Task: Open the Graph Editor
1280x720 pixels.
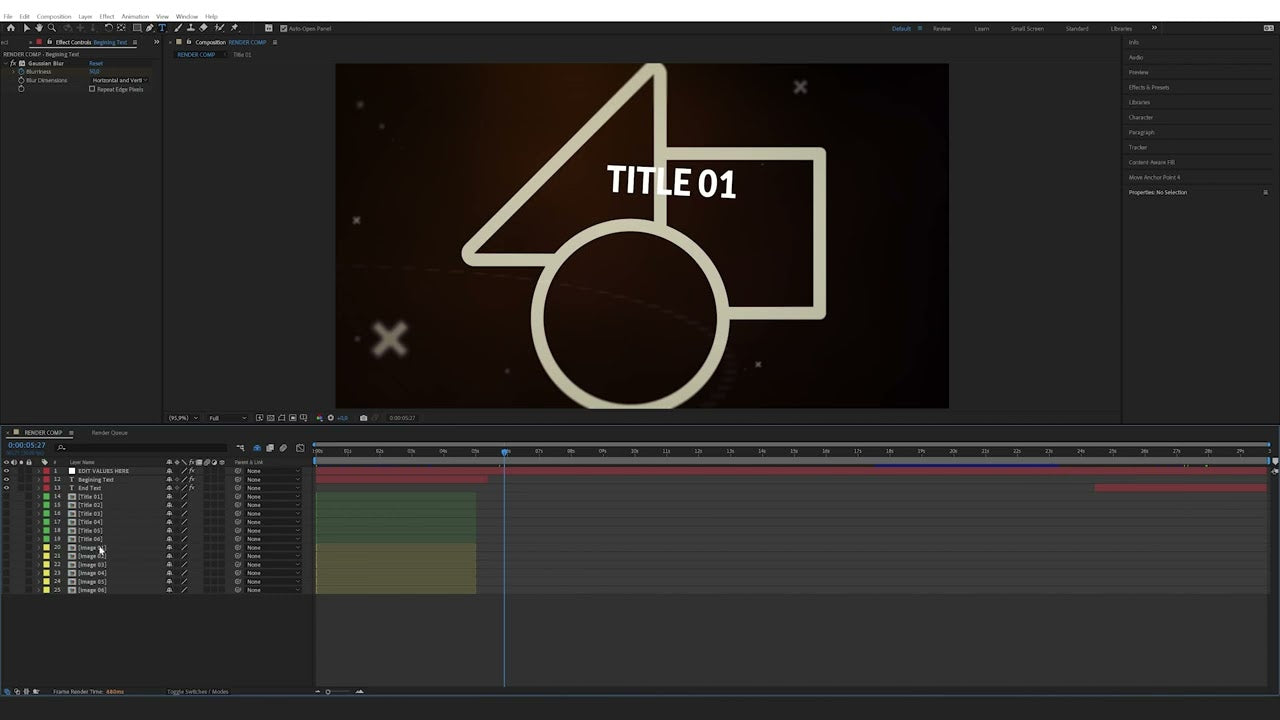Action: [300, 448]
